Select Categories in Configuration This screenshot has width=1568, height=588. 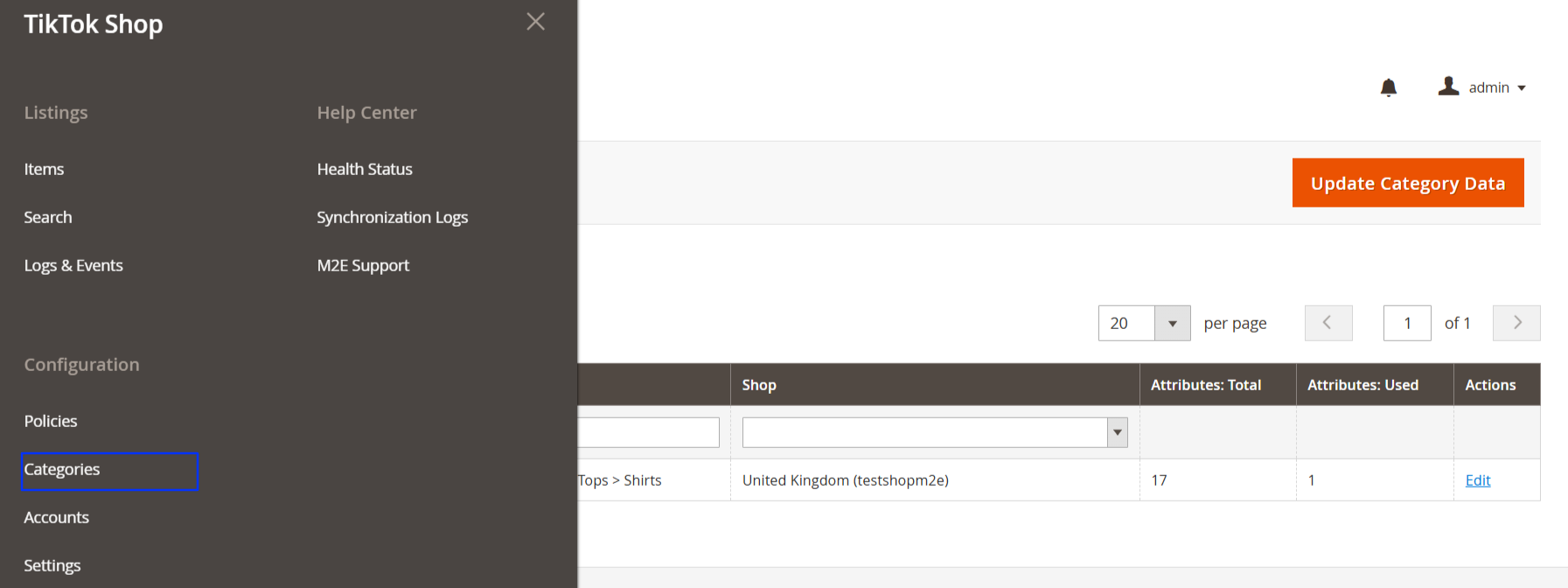(110, 471)
